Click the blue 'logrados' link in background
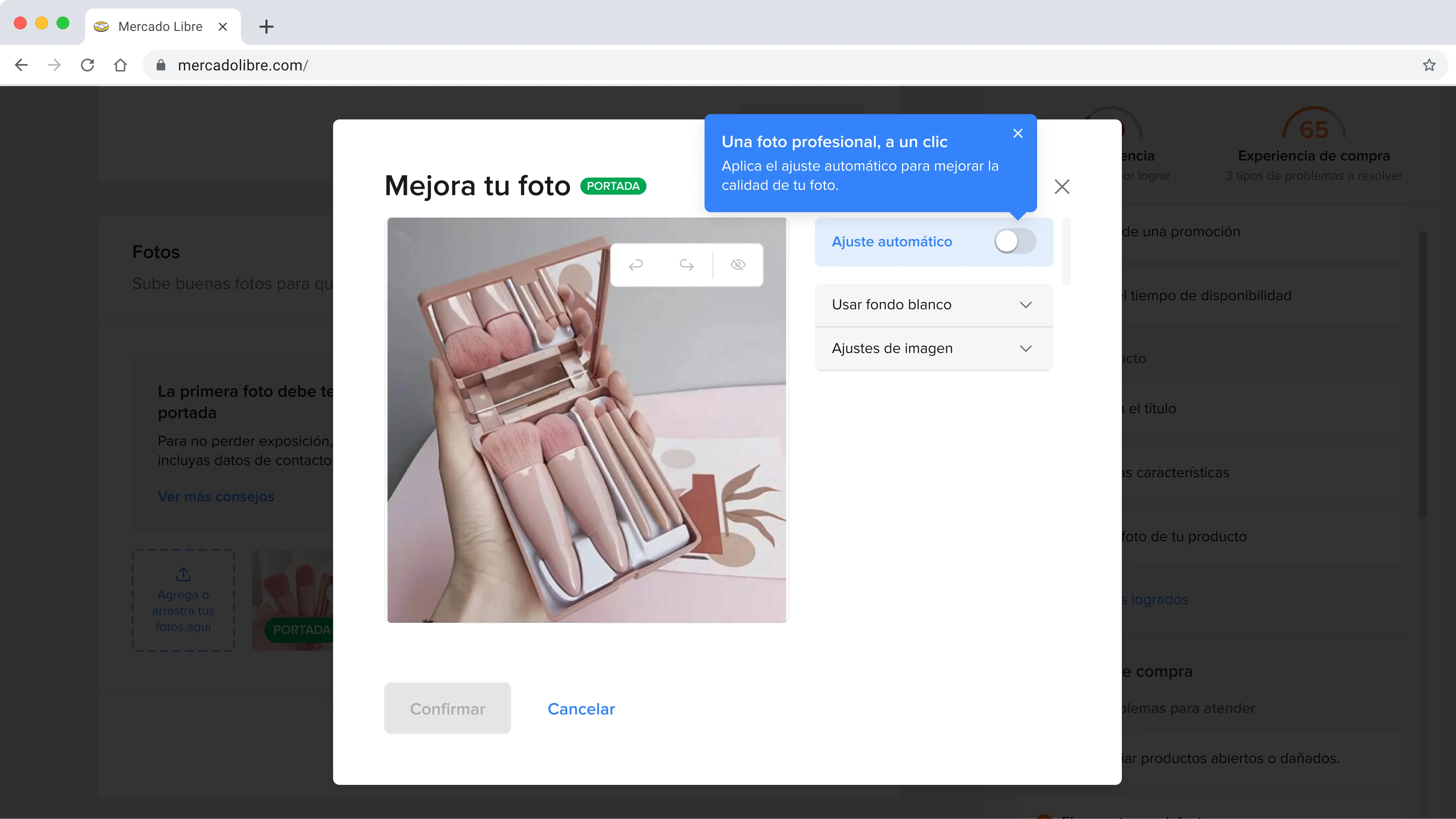This screenshot has height=819, width=1456. [x=1155, y=600]
